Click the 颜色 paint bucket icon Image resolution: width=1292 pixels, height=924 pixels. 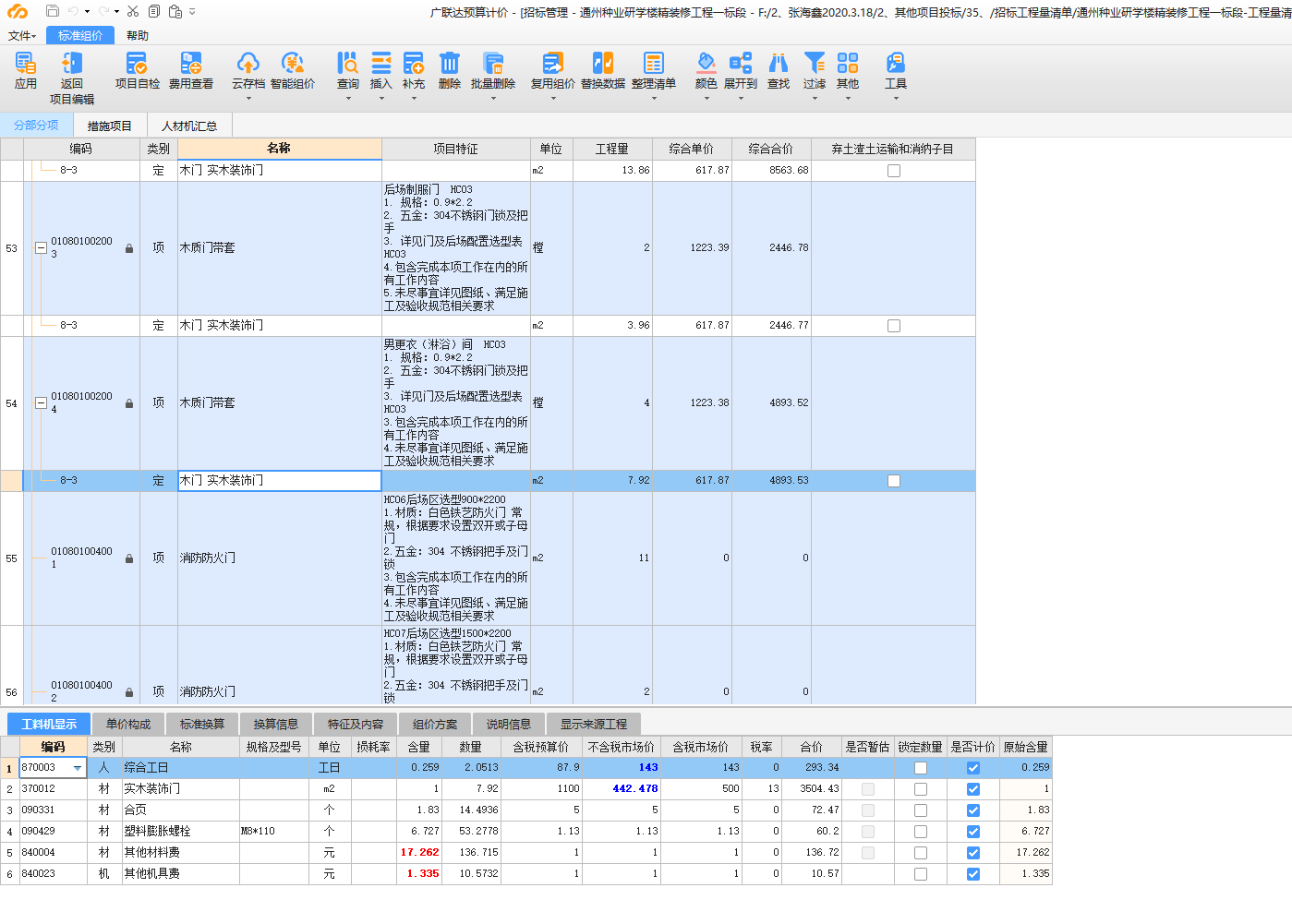[x=706, y=63]
